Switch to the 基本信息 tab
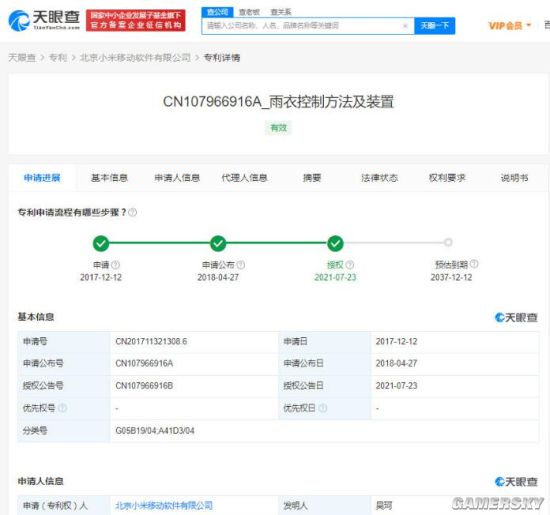 (x=109, y=178)
